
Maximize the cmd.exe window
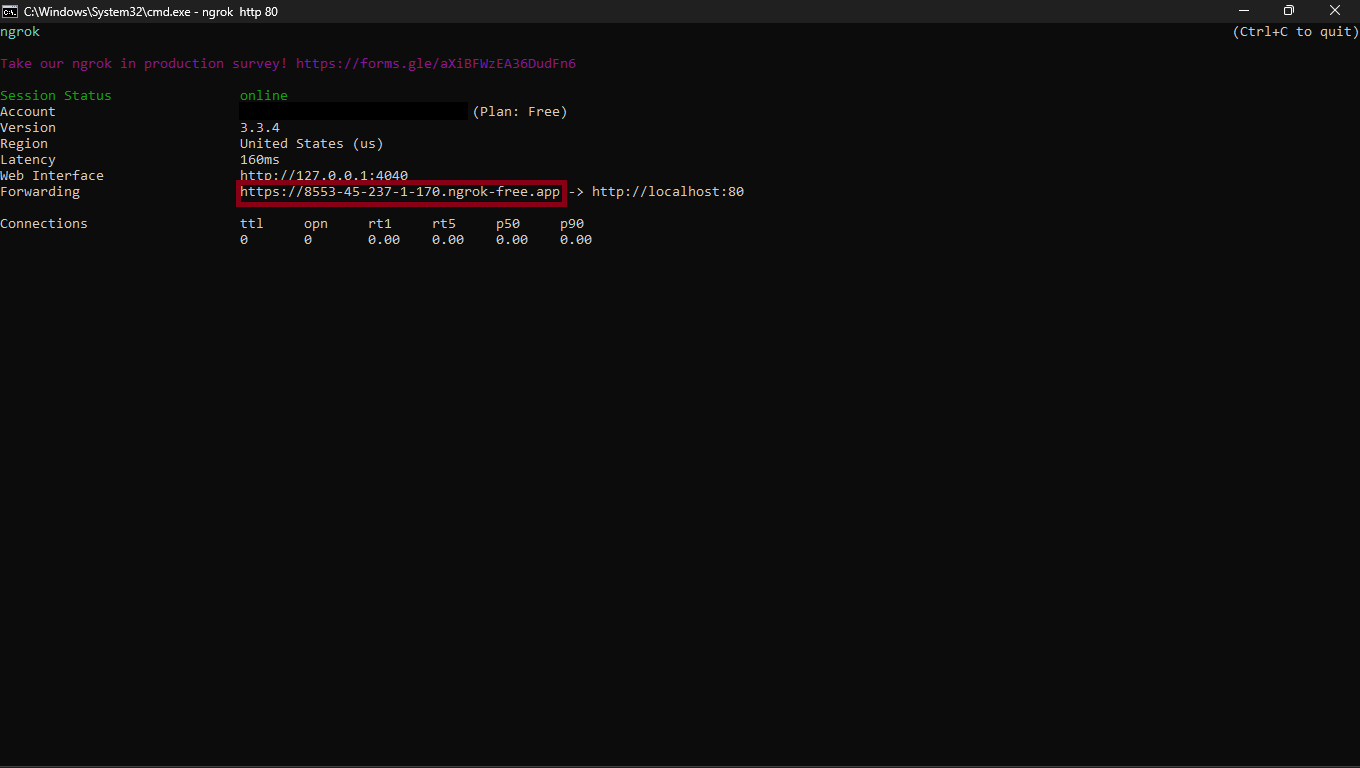[1289, 11]
